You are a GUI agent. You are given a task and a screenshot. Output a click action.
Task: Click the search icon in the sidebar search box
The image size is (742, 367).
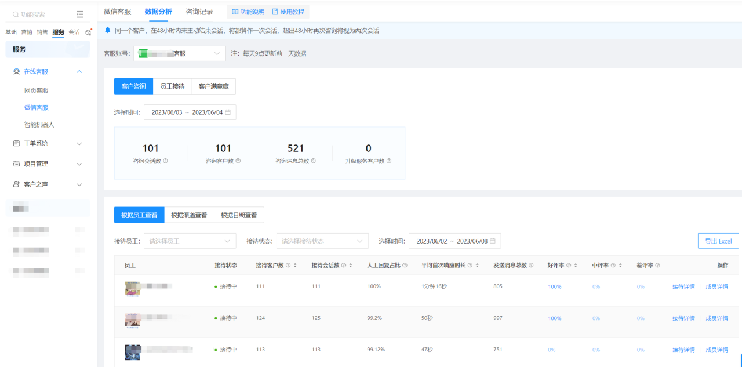coord(15,14)
